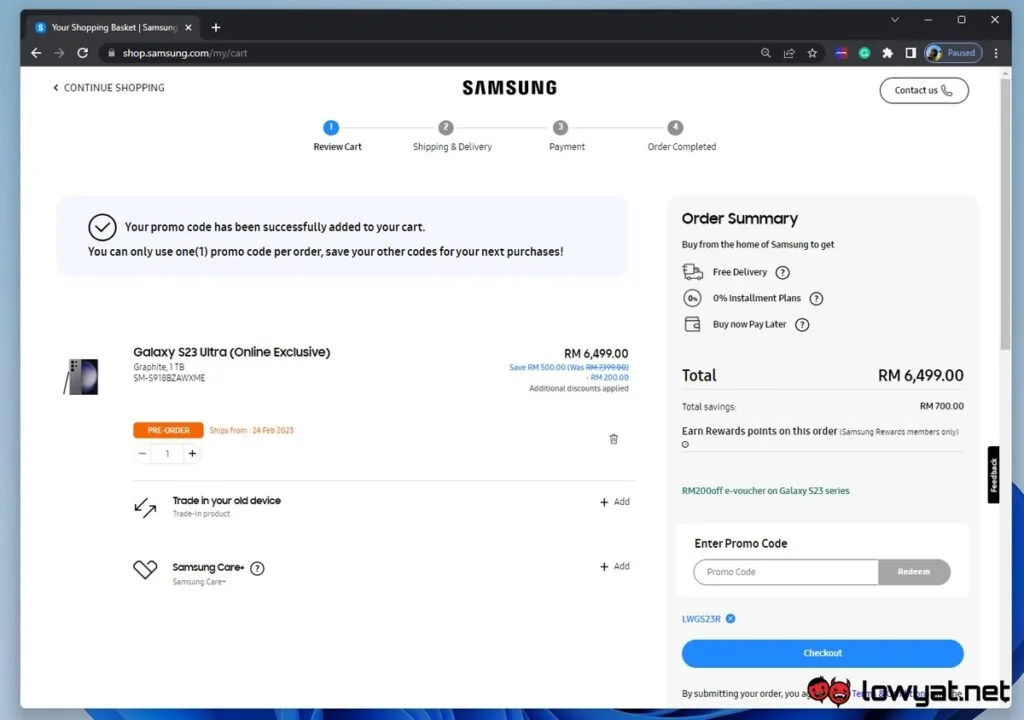Open Buy now Pay Later help icon
This screenshot has width=1024, height=720.
pos(802,325)
